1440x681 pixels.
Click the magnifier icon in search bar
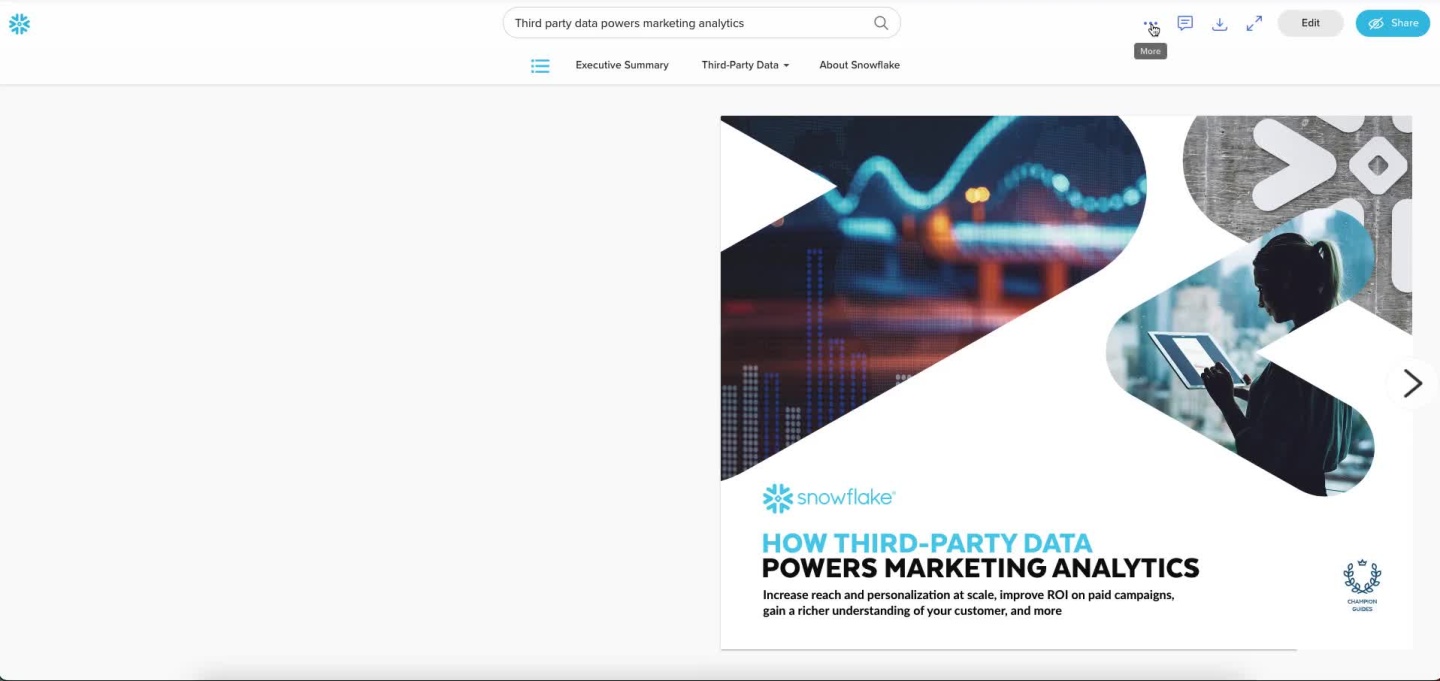coord(881,23)
